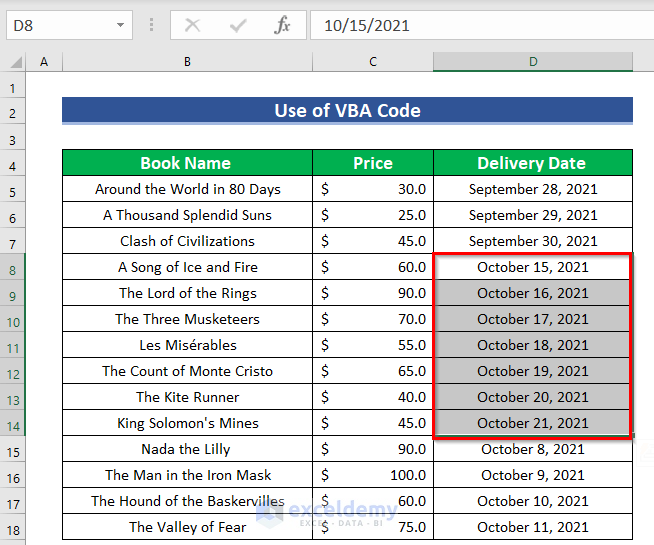Click the three-dot handle beside Name Box
This screenshot has height=545, width=654.
coord(151,25)
